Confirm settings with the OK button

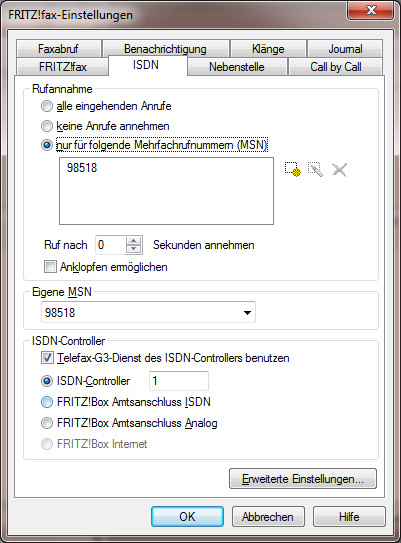(187, 517)
